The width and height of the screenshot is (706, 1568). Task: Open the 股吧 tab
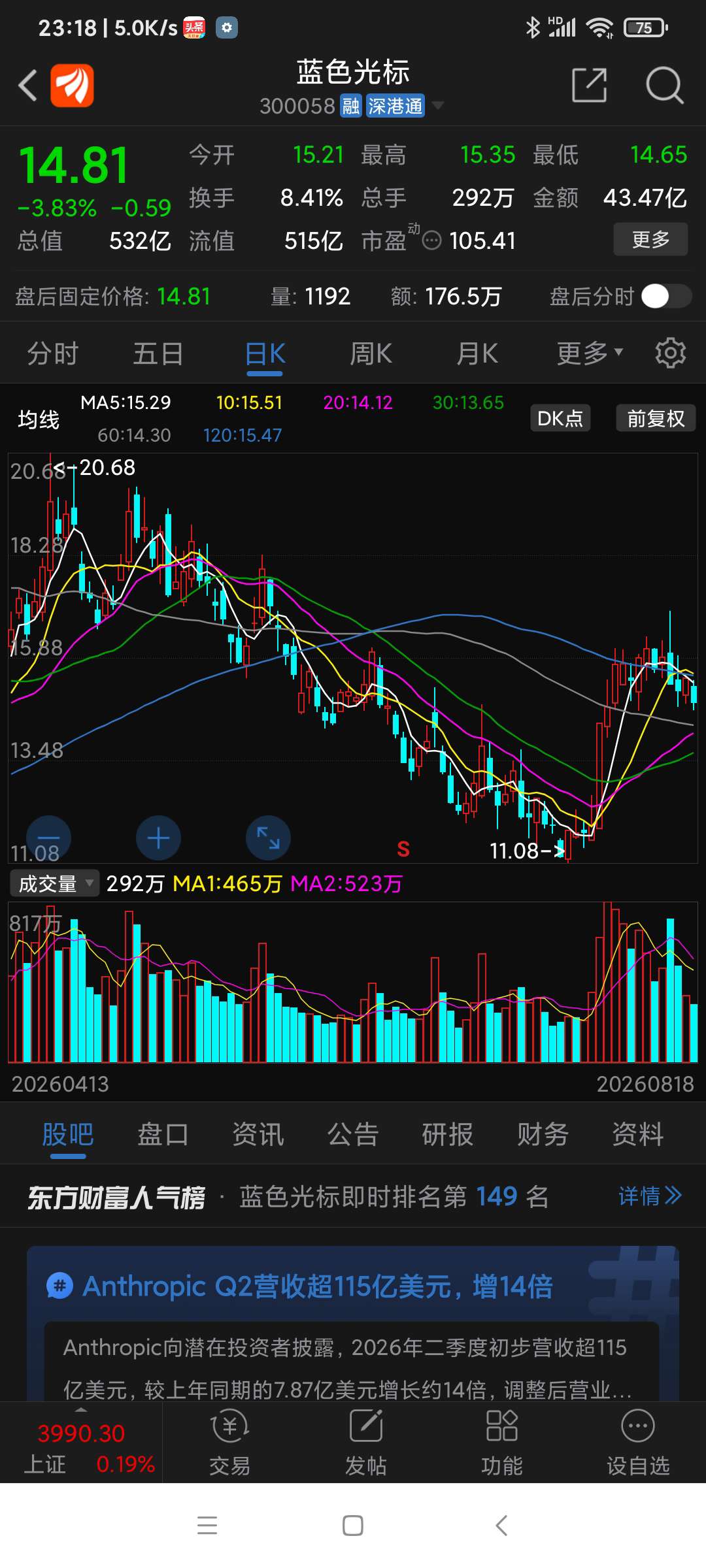pyautogui.click(x=68, y=1135)
